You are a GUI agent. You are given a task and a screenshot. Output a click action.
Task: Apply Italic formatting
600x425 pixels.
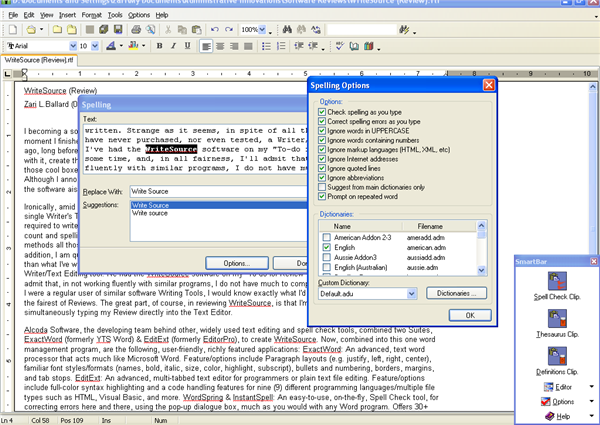(x=173, y=46)
